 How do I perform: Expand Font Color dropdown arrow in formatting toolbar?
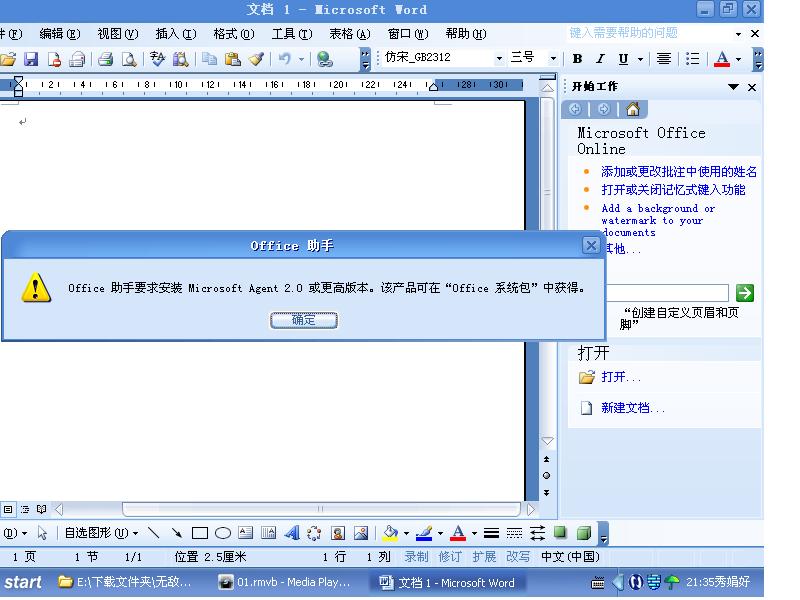pyautogui.click(x=738, y=59)
